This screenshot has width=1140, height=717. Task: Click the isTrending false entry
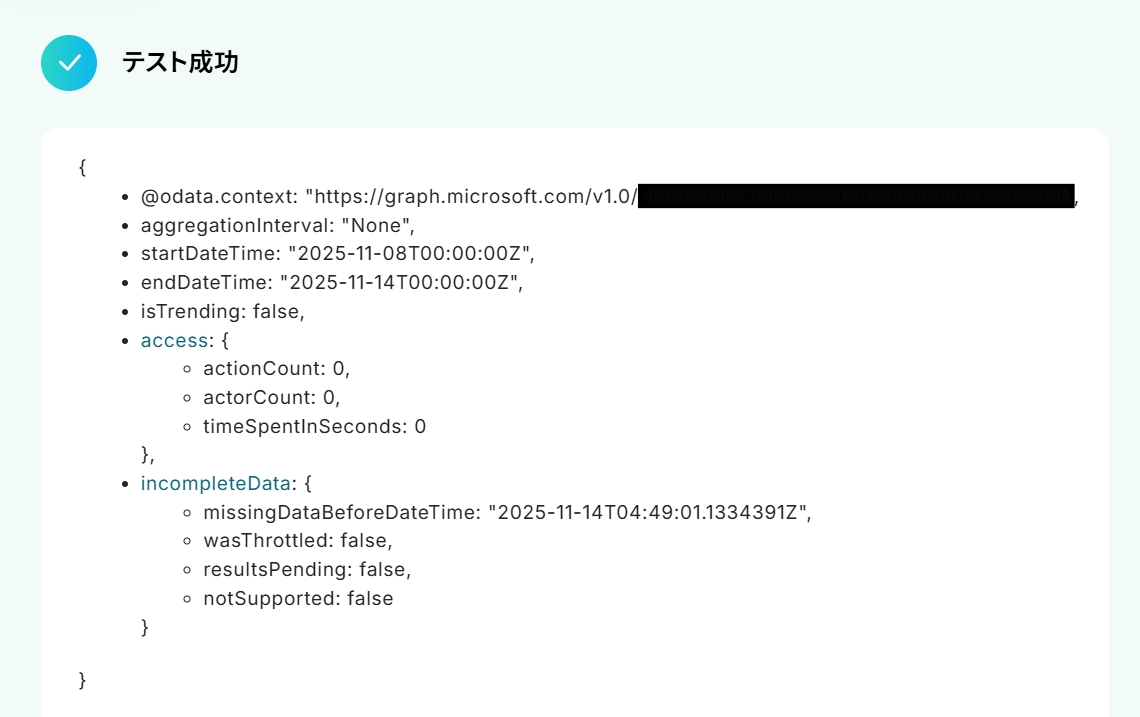click(222, 311)
